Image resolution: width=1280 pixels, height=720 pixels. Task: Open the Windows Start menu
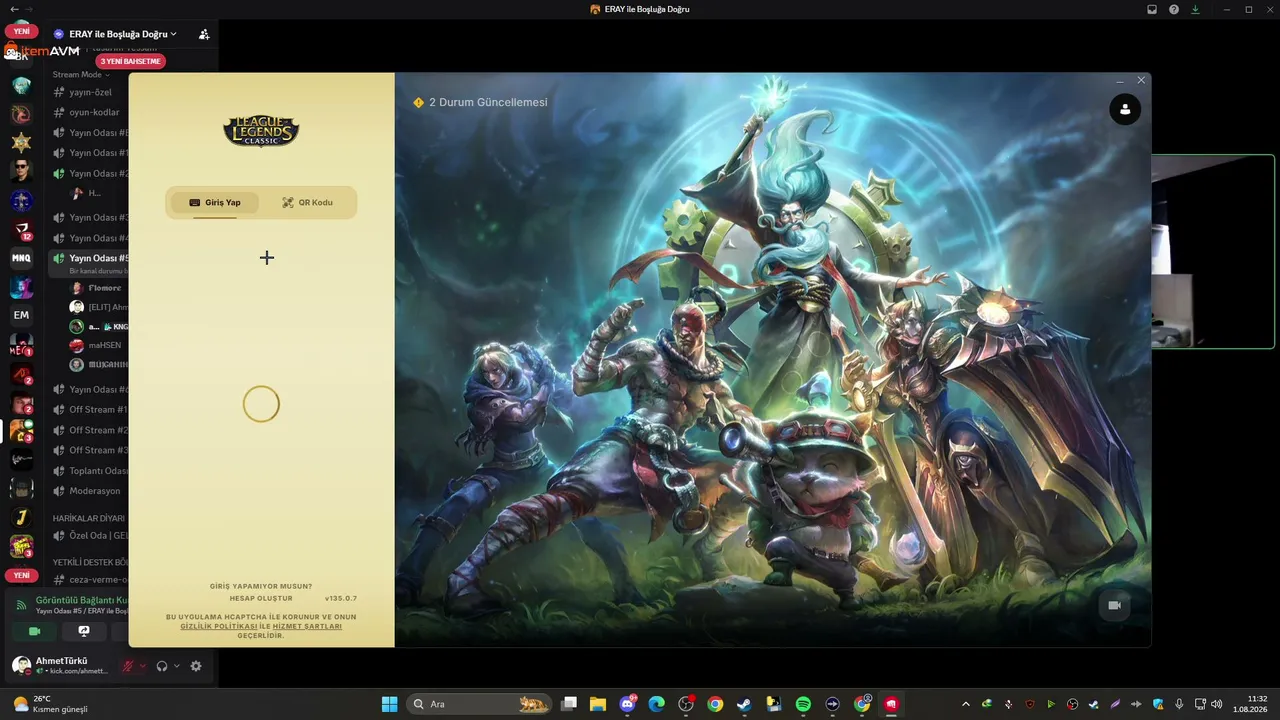pyautogui.click(x=389, y=704)
